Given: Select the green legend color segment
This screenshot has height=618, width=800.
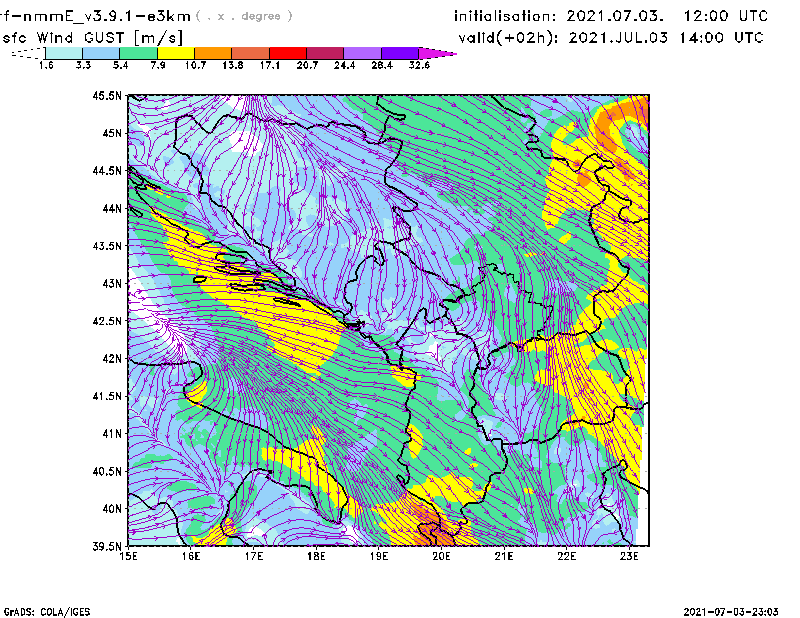Looking at the screenshot, I should coord(138,52).
